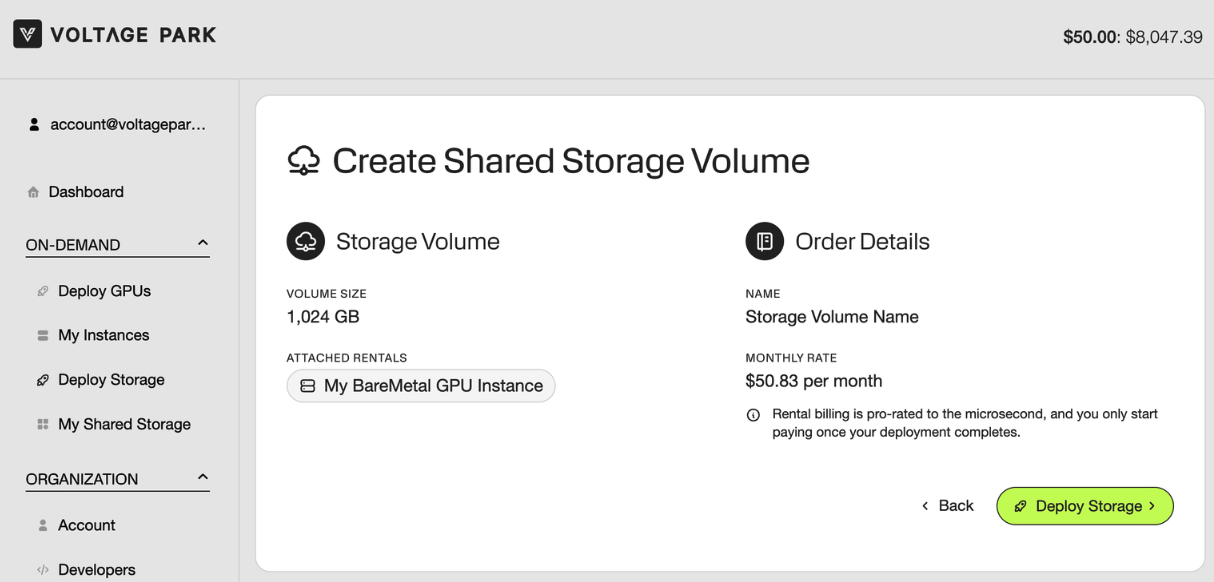Click the cloud icon beside page title
1214x582 pixels.
click(303, 160)
